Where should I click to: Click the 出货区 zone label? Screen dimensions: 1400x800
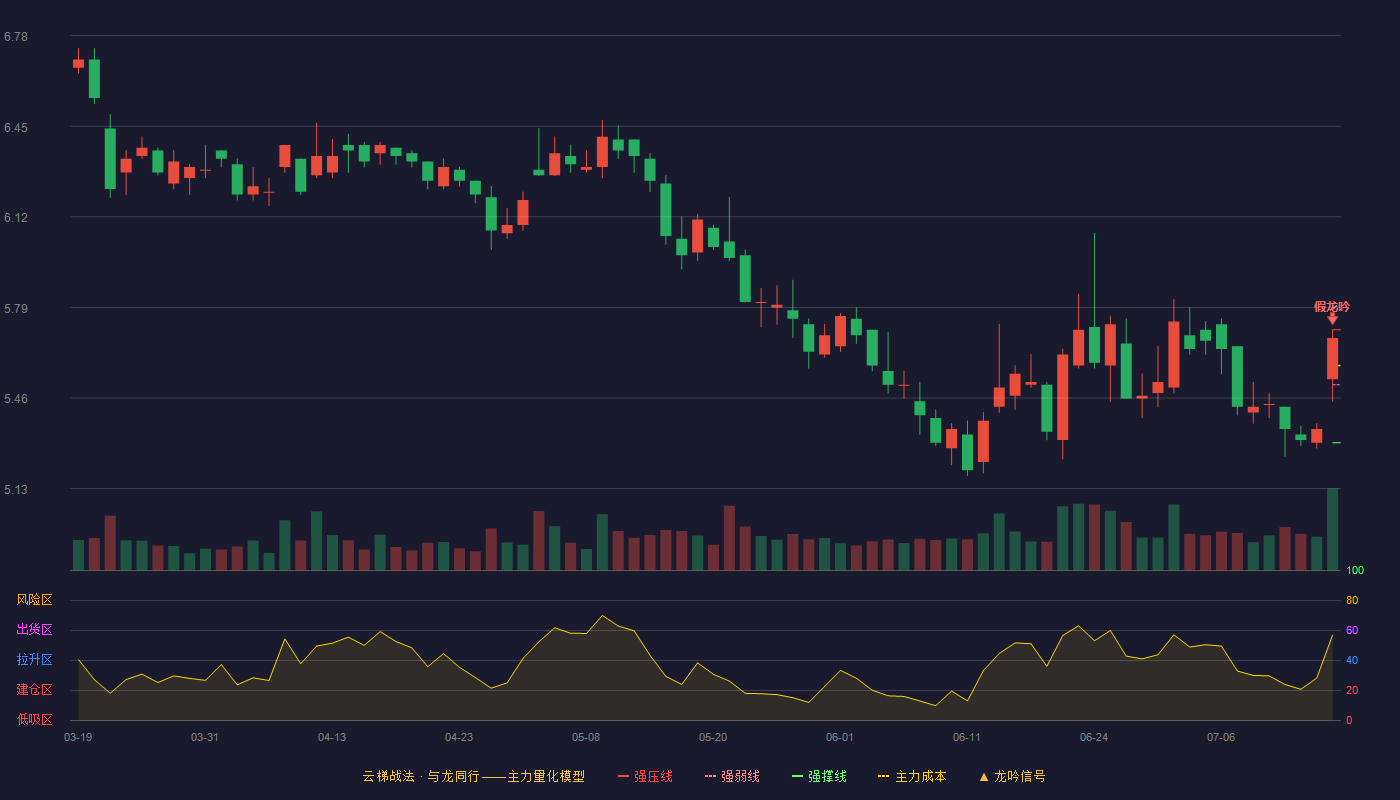pyautogui.click(x=34, y=630)
